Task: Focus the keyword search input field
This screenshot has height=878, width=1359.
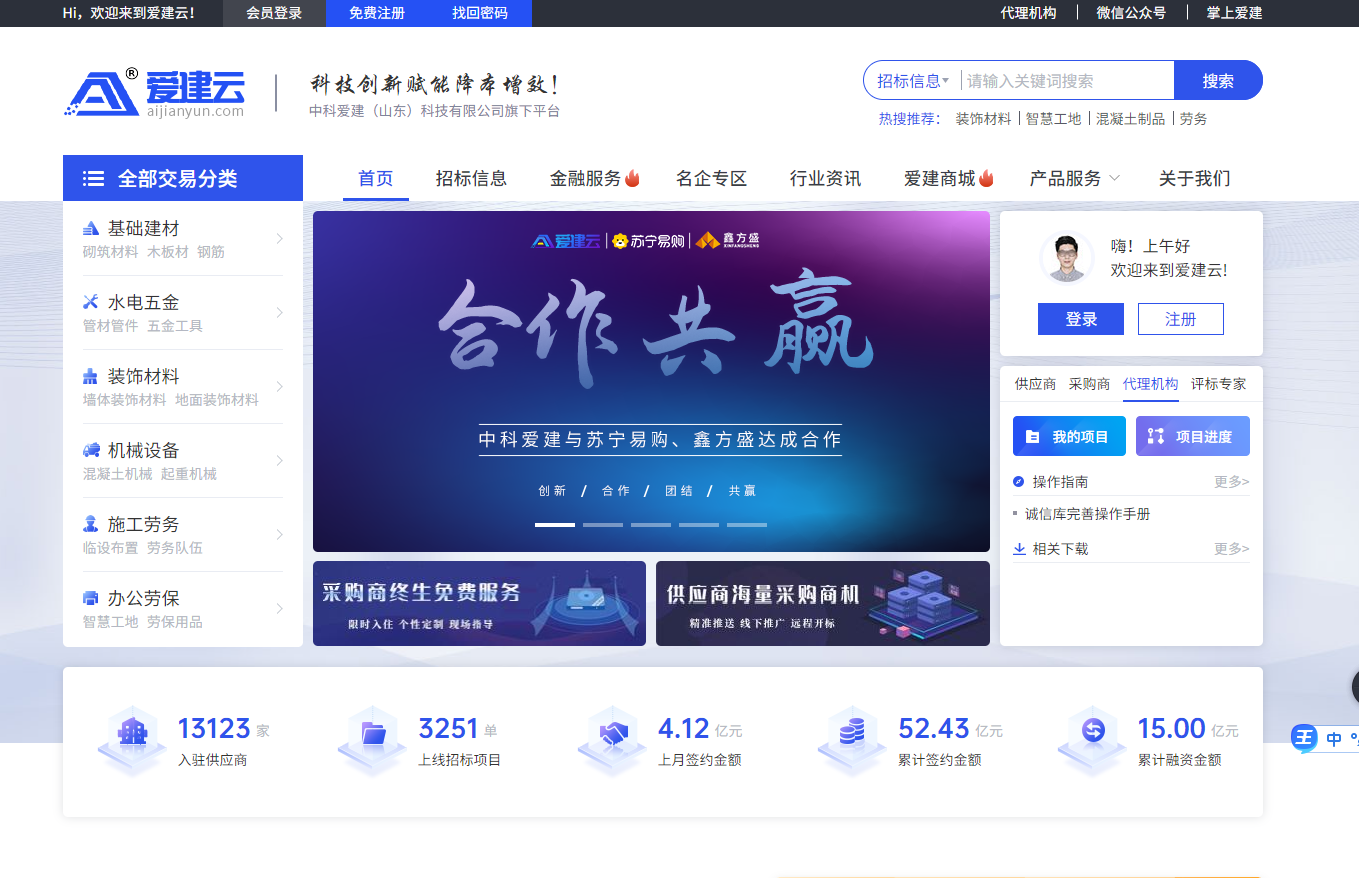Action: point(1066,81)
